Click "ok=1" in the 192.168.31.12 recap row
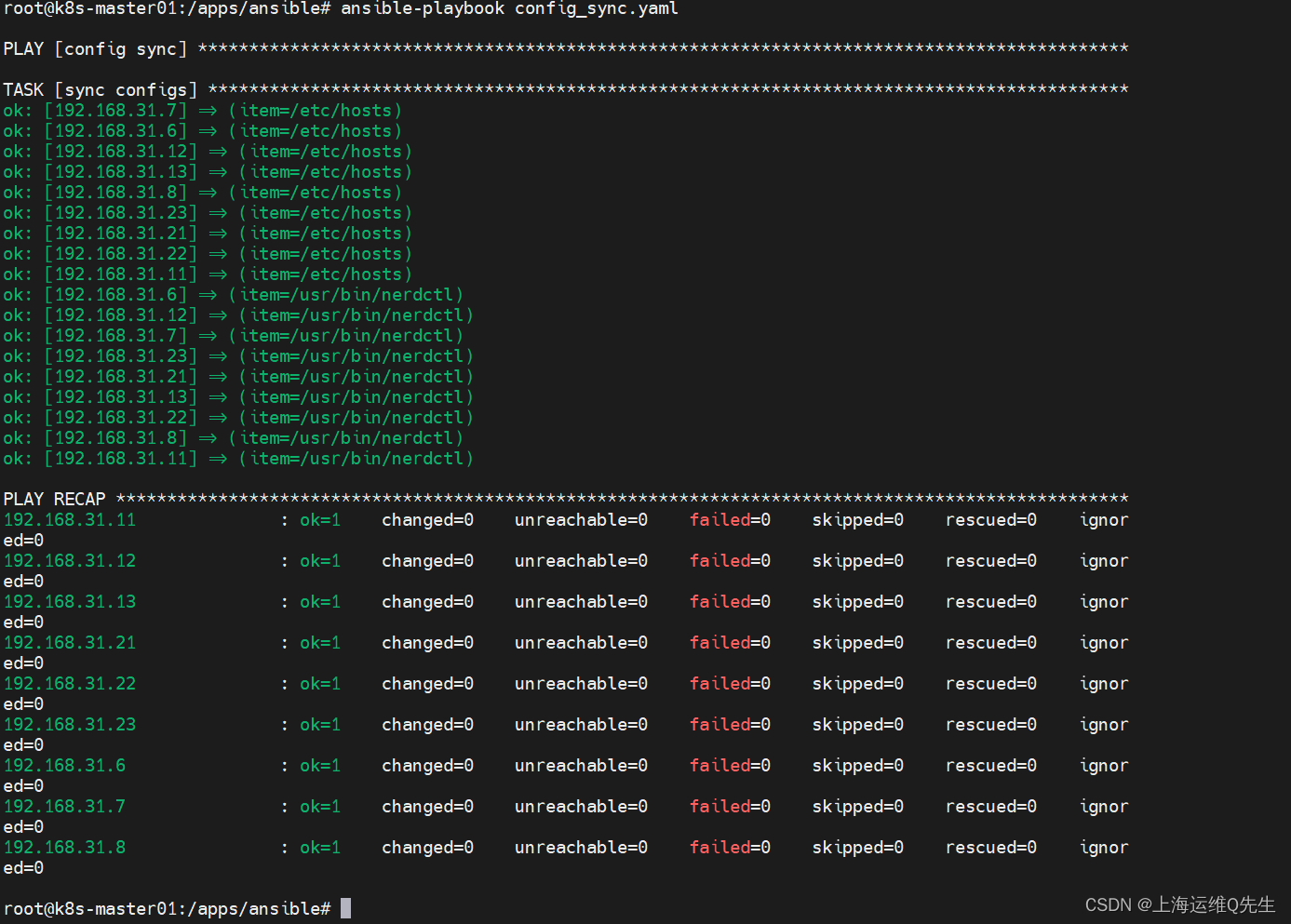This screenshot has height=924, width=1291. click(x=320, y=561)
